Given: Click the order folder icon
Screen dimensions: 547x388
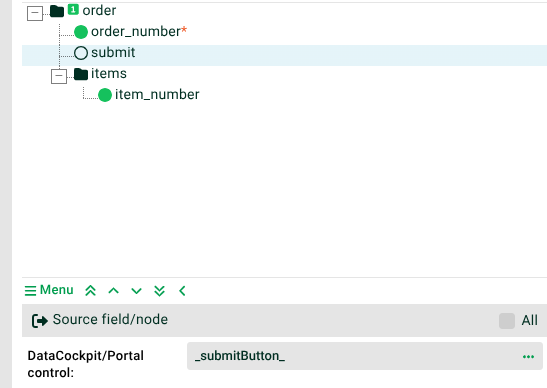Looking at the screenshot, I should point(57,11).
